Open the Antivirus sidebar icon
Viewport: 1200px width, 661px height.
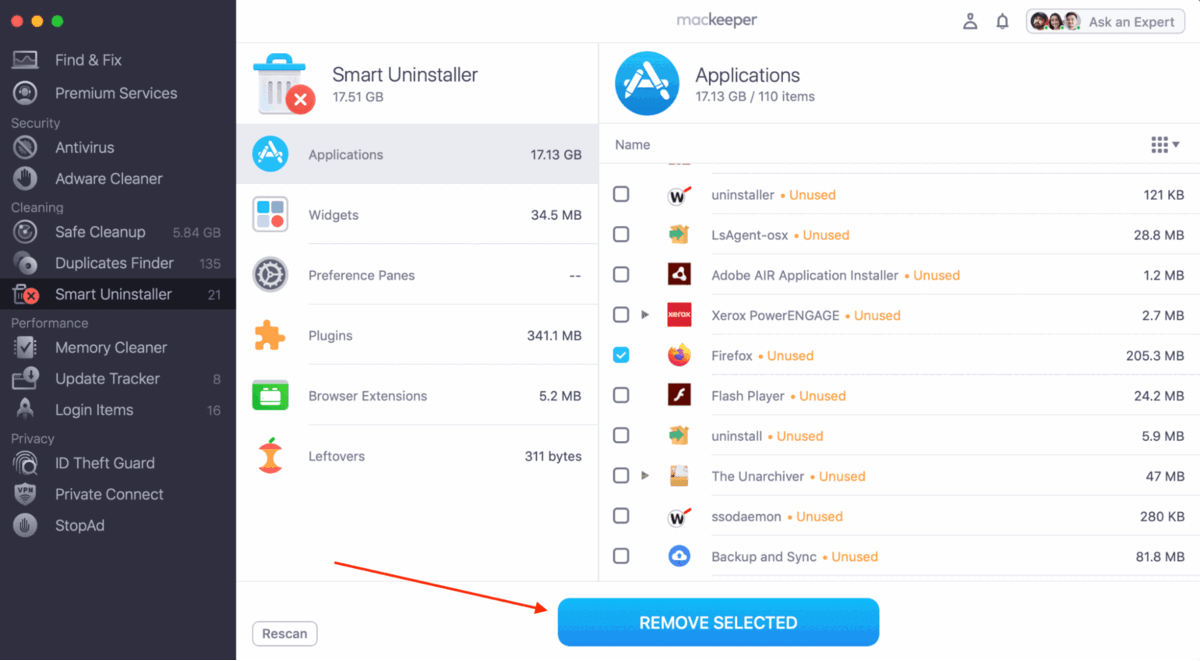[25, 147]
